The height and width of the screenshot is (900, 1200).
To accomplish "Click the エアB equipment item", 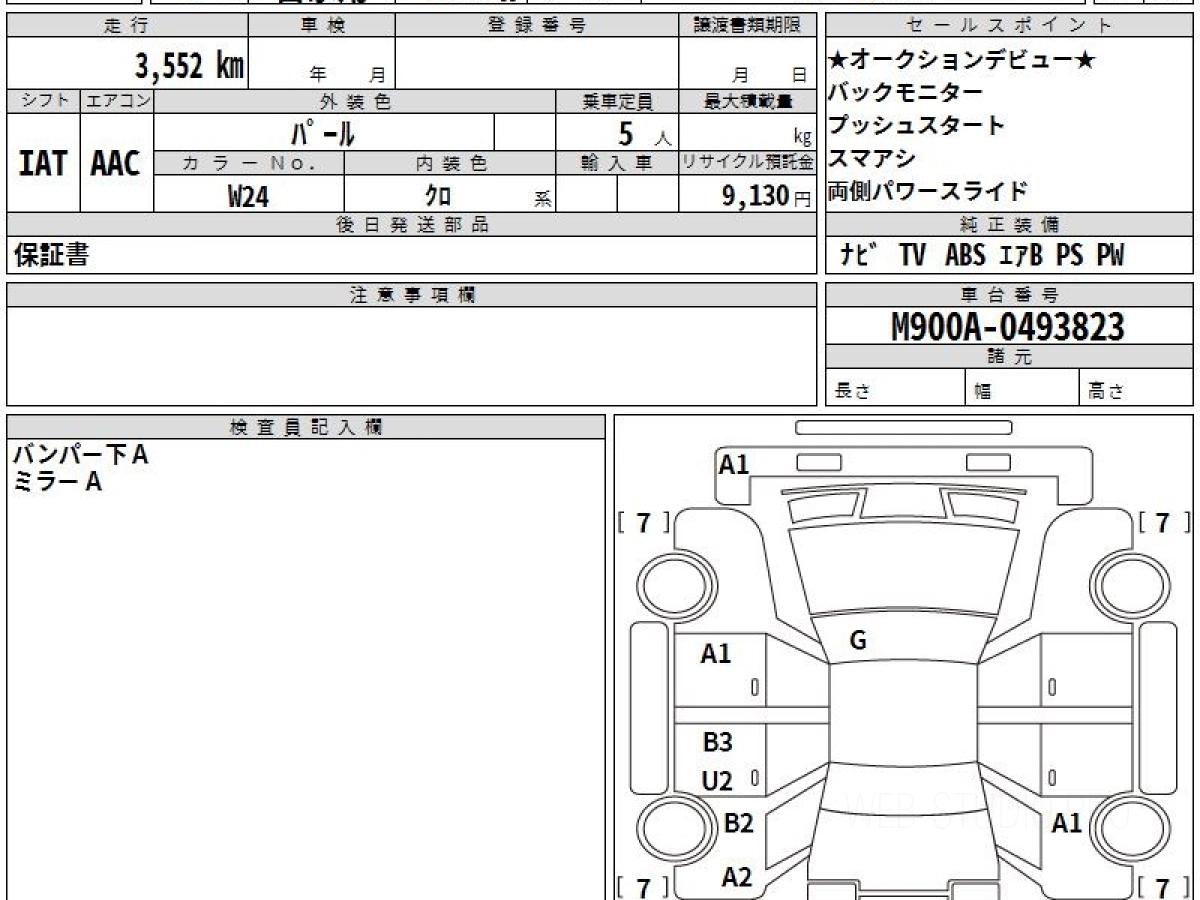I will coord(1020,255).
